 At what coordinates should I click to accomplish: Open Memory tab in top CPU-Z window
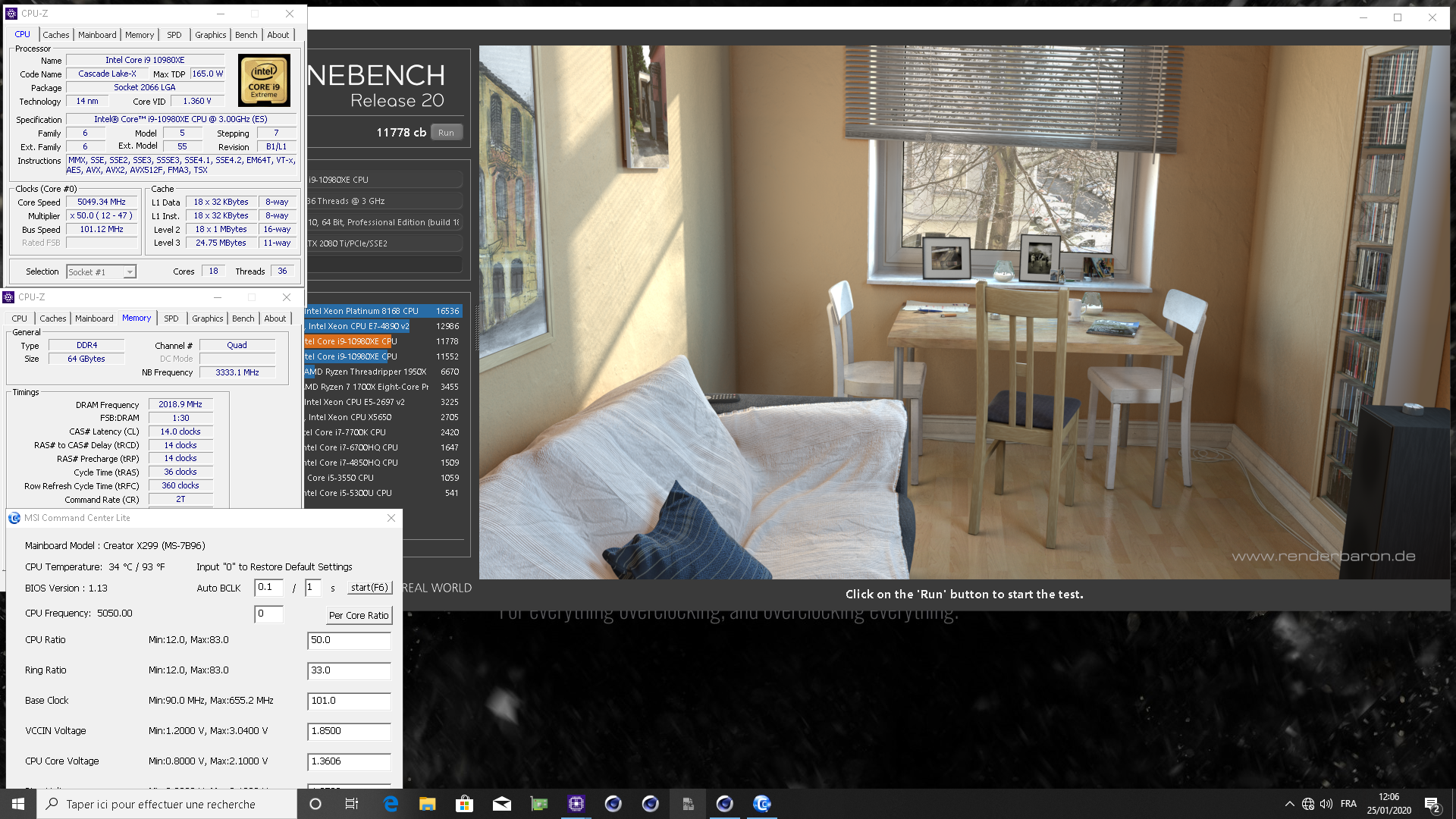140,35
